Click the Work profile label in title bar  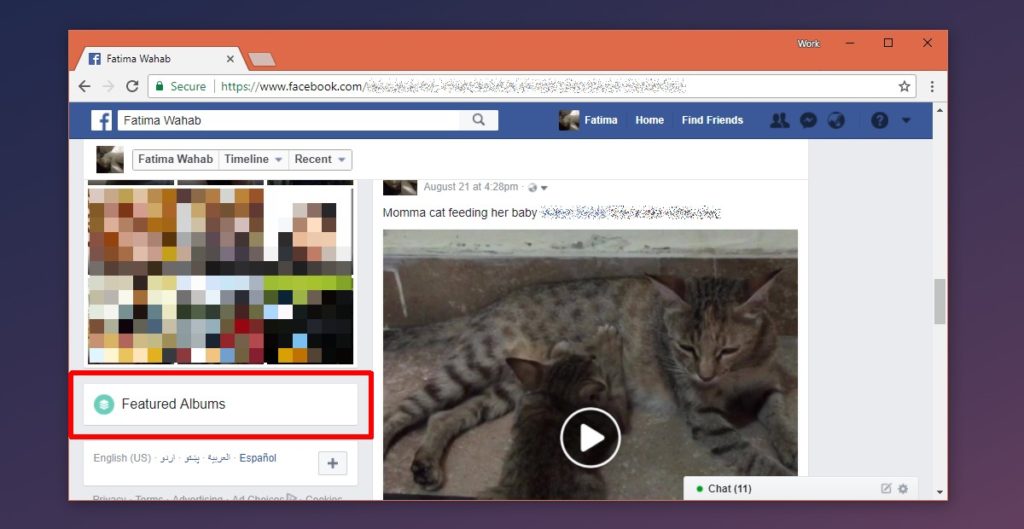tap(808, 44)
